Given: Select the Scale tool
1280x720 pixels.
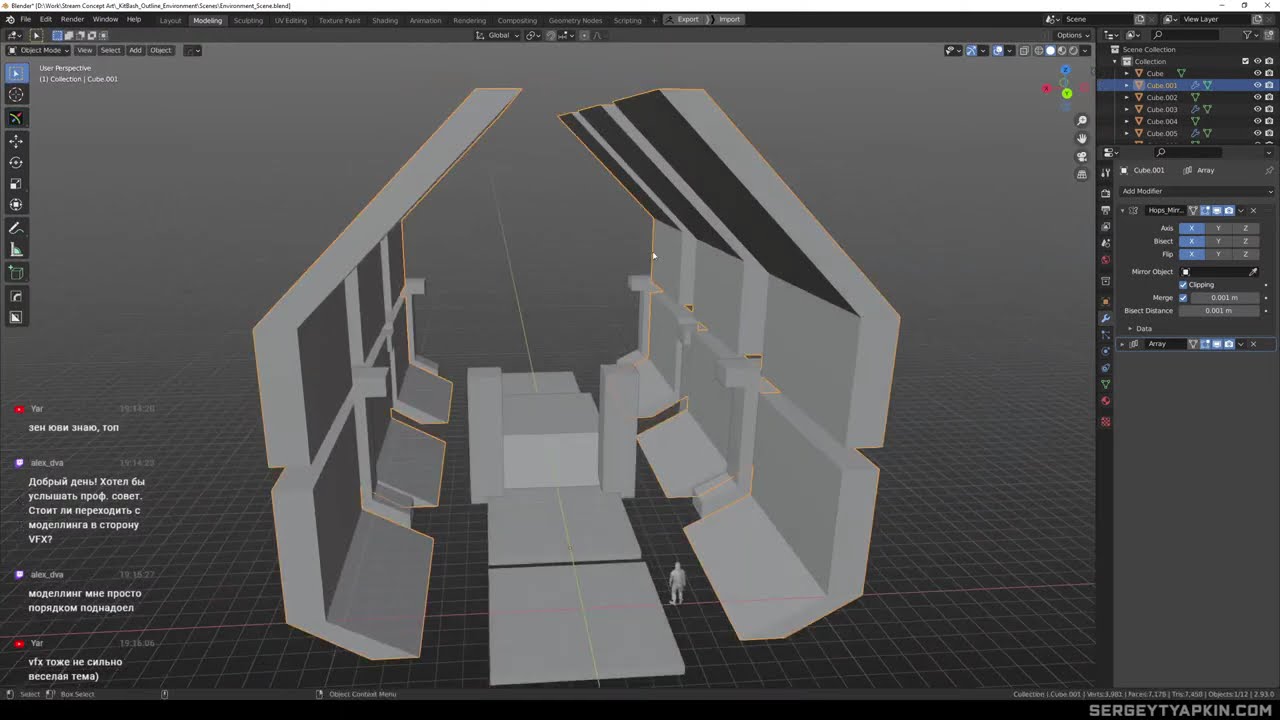Looking at the screenshot, I should [16, 184].
